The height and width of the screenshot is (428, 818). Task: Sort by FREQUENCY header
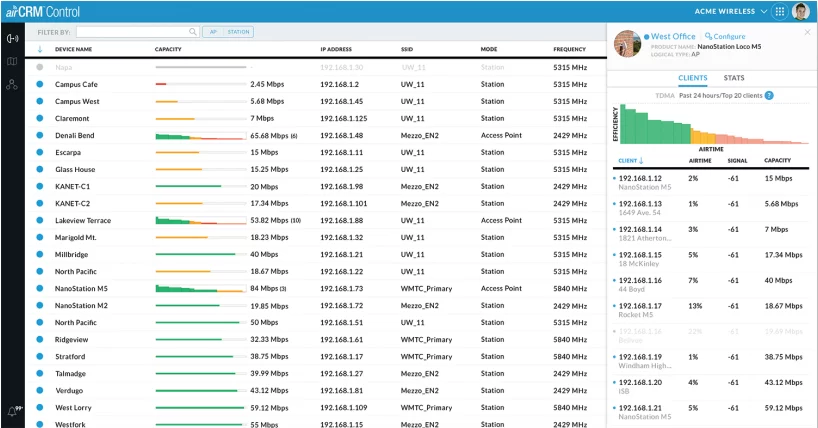point(570,49)
